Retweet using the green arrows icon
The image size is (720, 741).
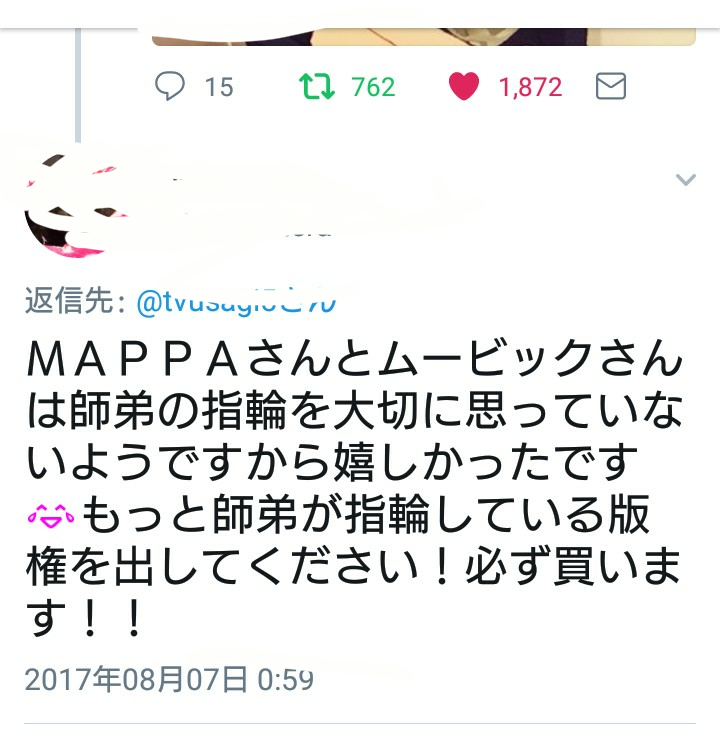pyautogui.click(x=317, y=86)
